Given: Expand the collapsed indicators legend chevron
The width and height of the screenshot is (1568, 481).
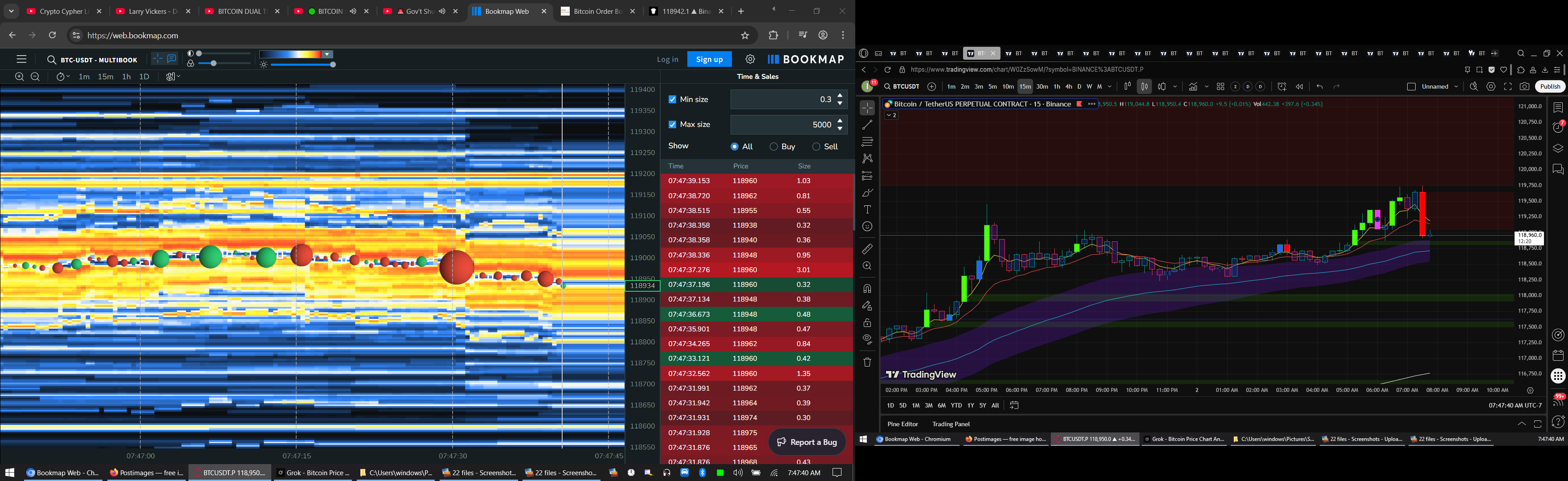Looking at the screenshot, I should click(x=891, y=115).
